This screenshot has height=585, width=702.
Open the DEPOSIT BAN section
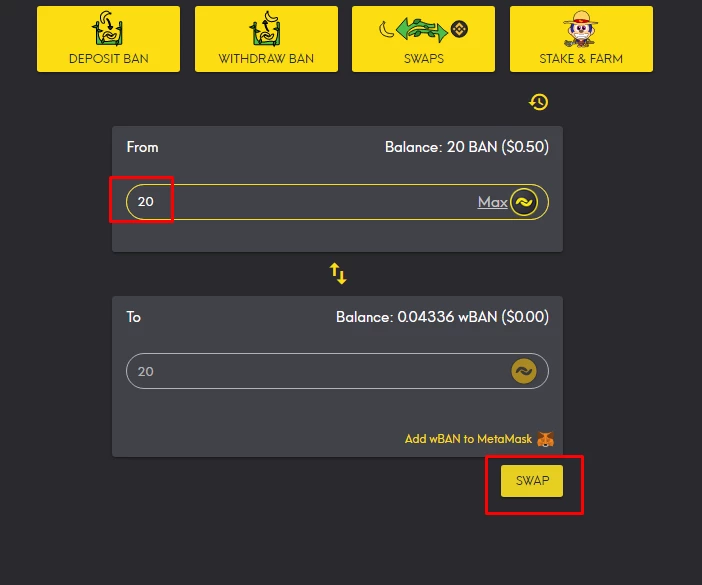click(108, 39)
